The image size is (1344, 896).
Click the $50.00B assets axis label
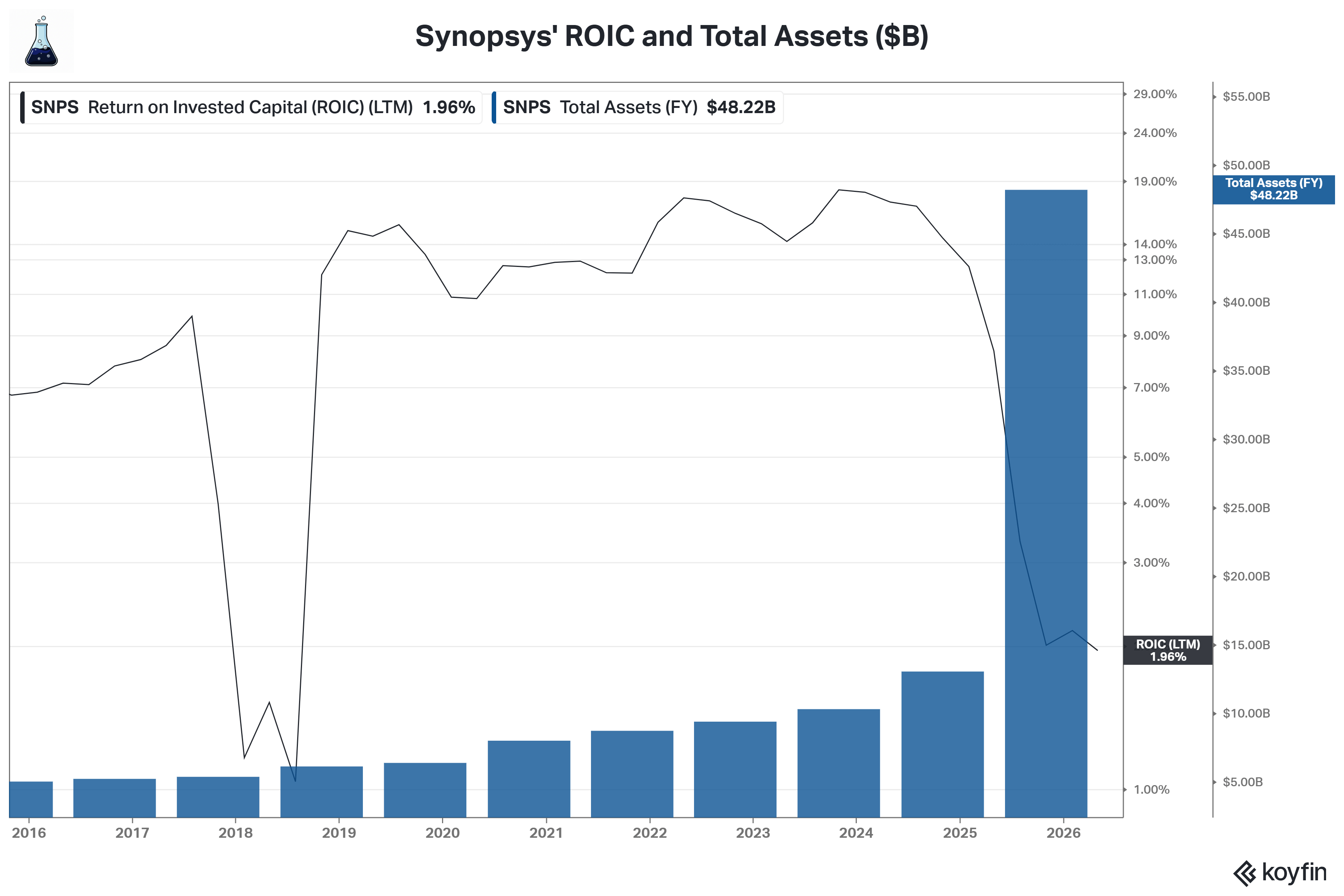1246,165
